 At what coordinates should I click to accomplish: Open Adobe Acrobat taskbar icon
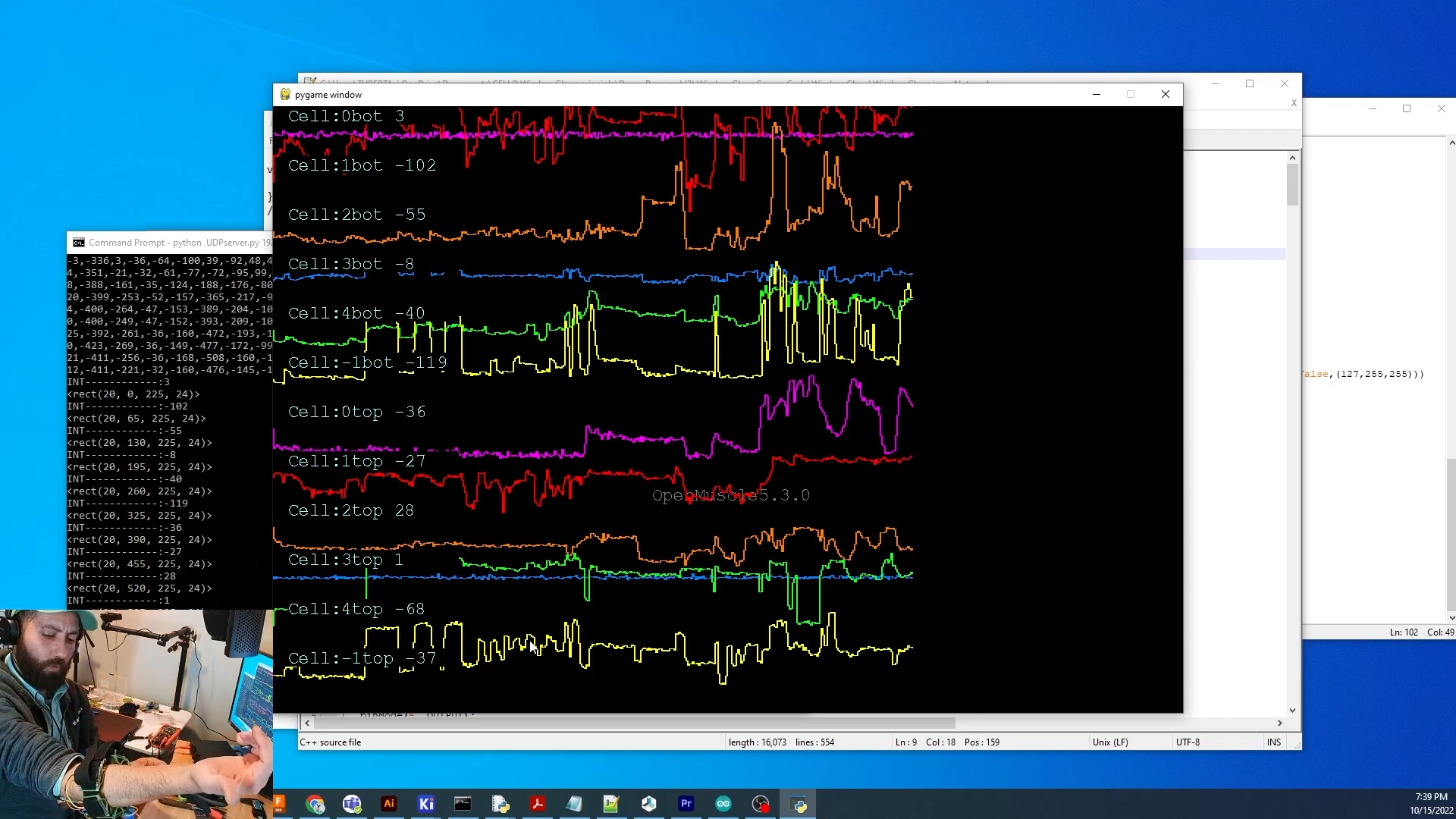(538, 804)
